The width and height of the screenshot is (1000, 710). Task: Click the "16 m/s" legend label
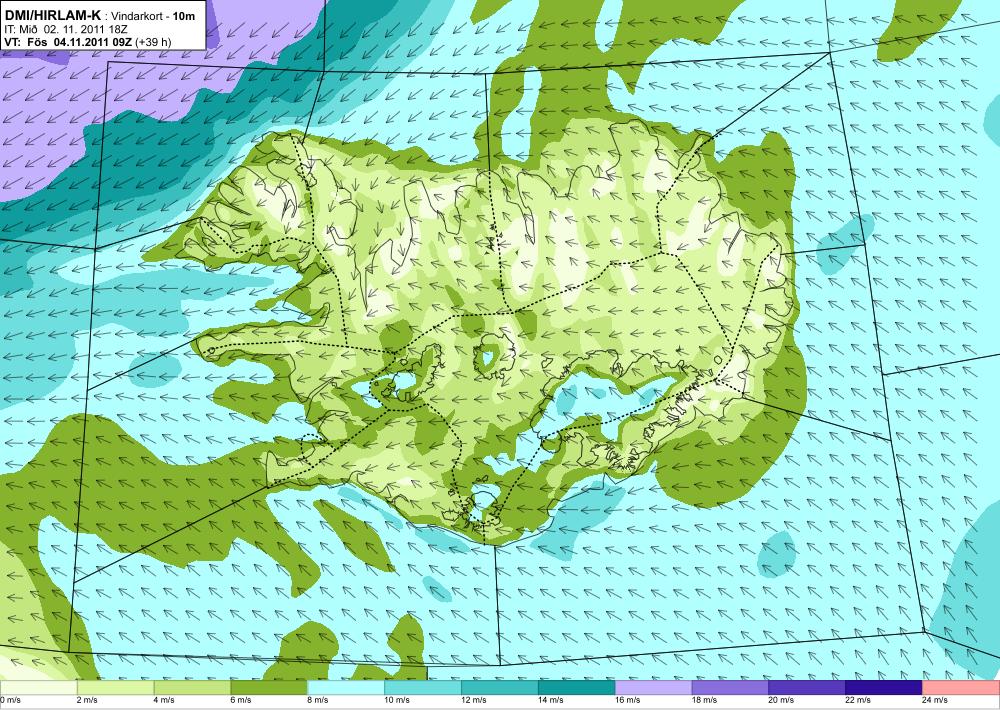click(627, 700)
